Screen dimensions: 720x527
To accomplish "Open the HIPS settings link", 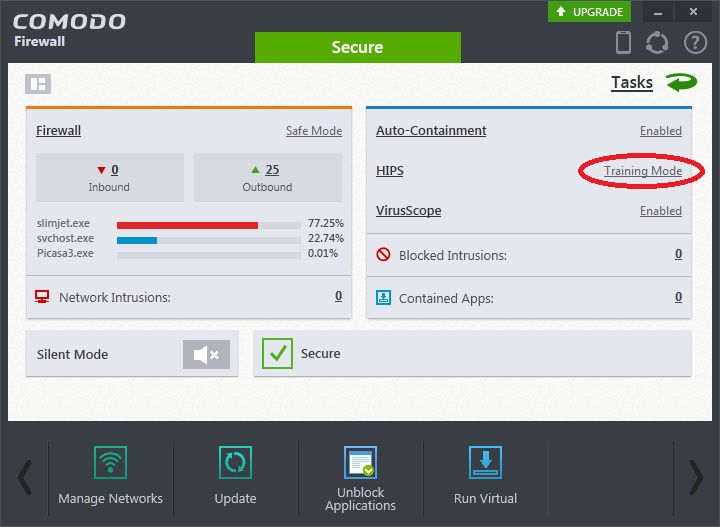I will coord(390,171).
